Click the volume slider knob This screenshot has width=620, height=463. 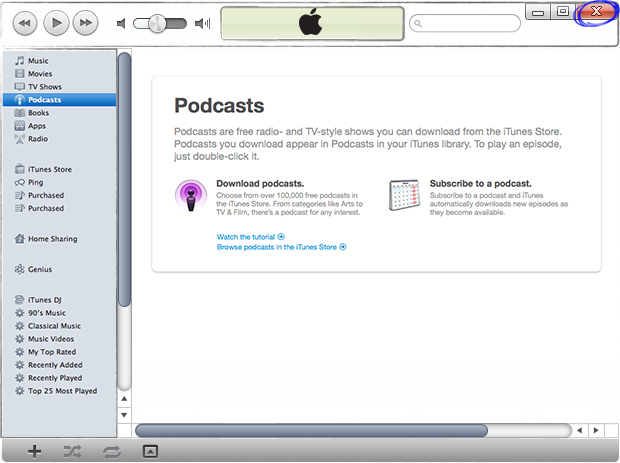coord(157,24)
